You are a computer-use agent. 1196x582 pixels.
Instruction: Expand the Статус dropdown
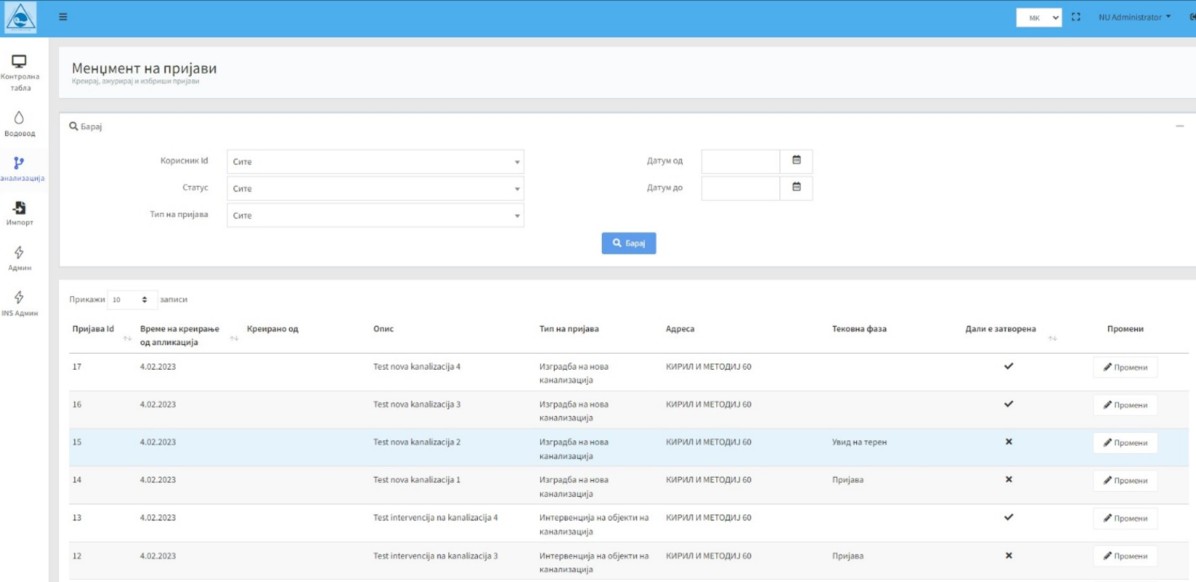click(375, 188)
